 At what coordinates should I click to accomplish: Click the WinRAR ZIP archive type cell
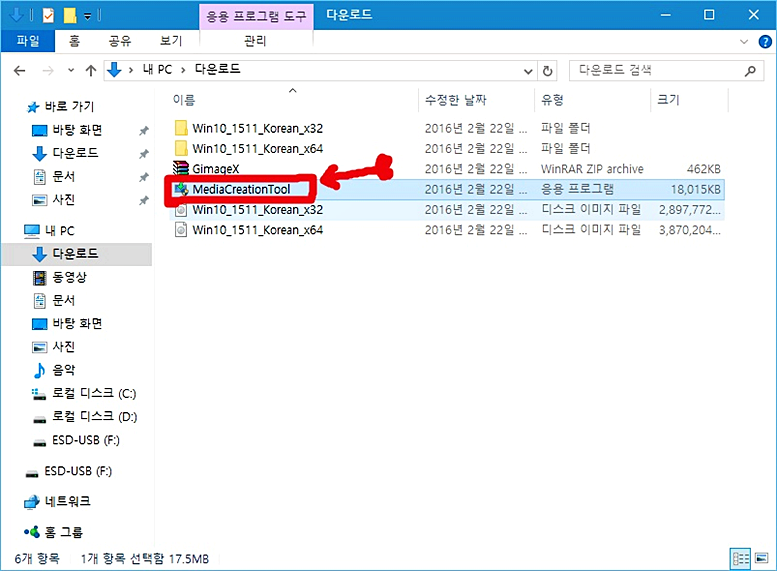592,169
